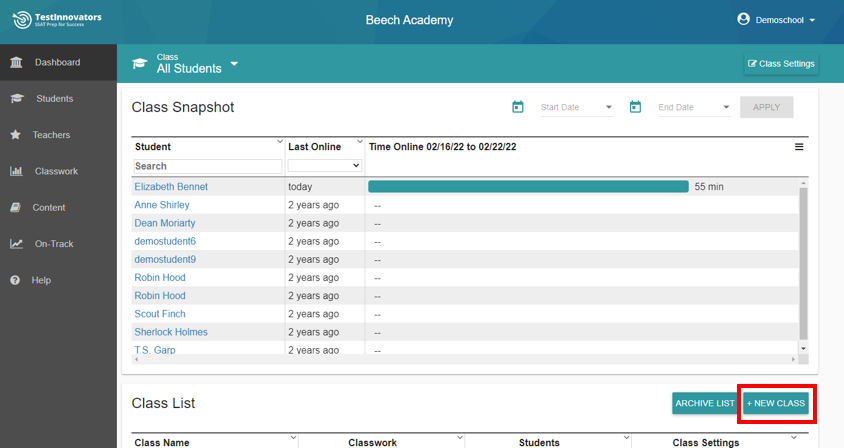The height and width of the screenshot is (448, 844).
Task: Click the + NEW CLASS button
Action: point(776,403)
